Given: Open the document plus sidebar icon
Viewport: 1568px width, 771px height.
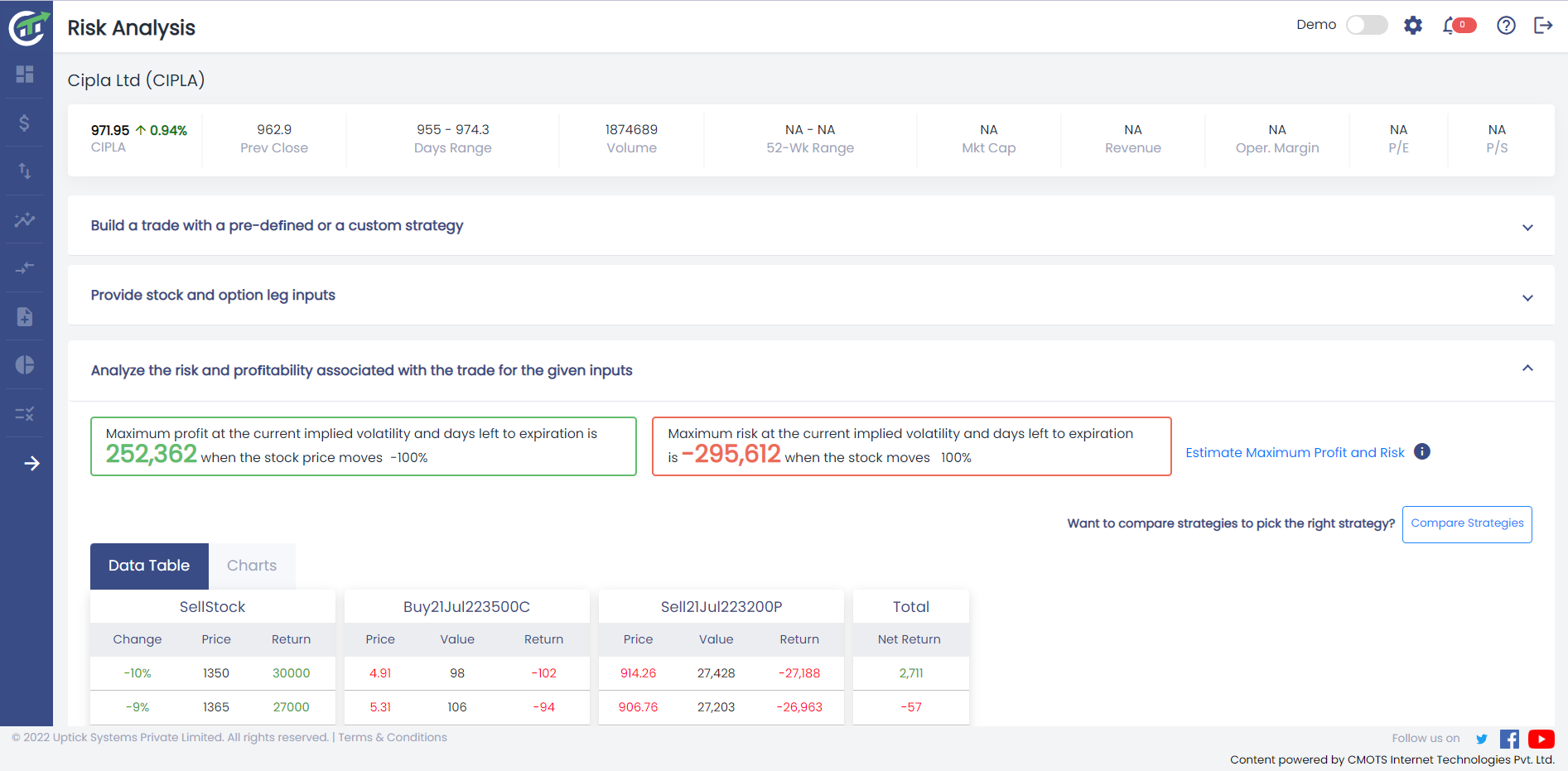Looking at the screenshot, I should click(25, 316).
